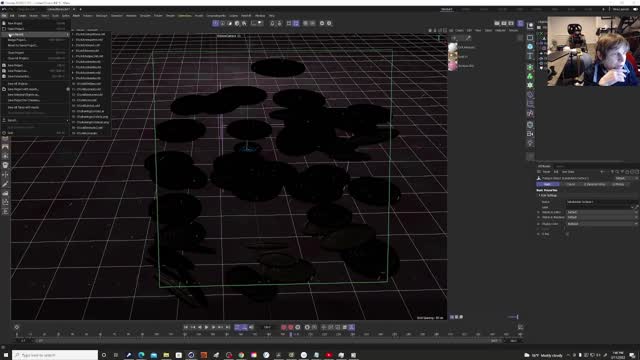Click New Project in the File menu
Screen dimensions: 640x360
15,23
